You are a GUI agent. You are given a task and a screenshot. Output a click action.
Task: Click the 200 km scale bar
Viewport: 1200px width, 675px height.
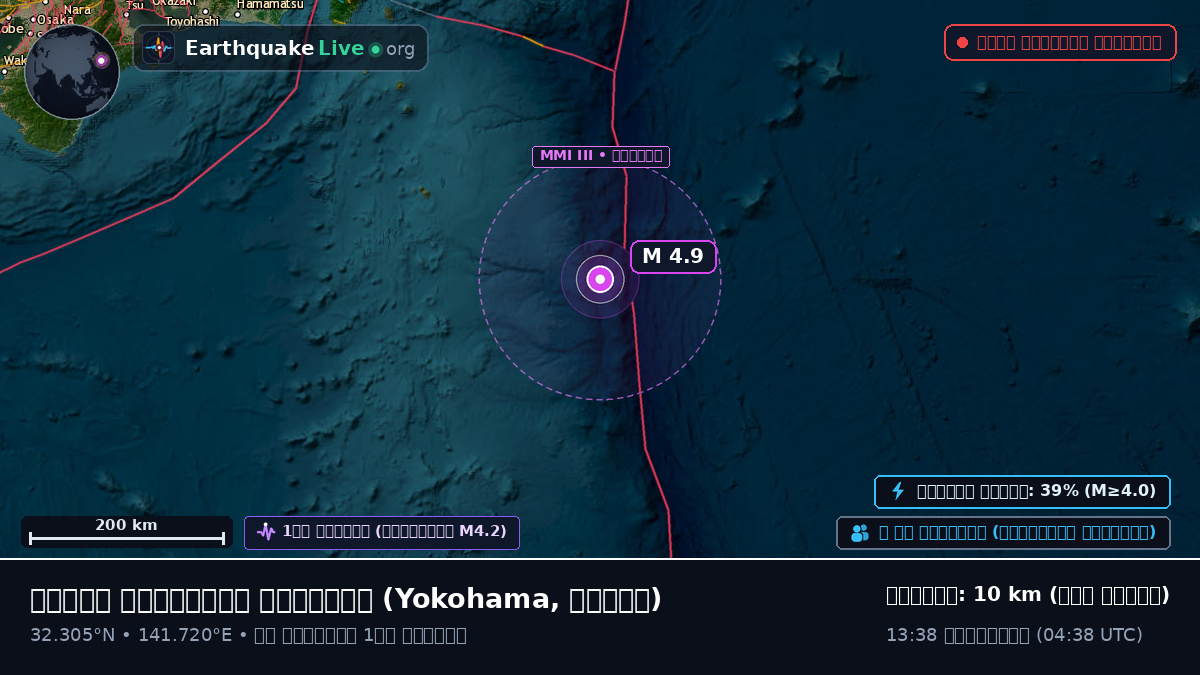(x=127, y=532)
